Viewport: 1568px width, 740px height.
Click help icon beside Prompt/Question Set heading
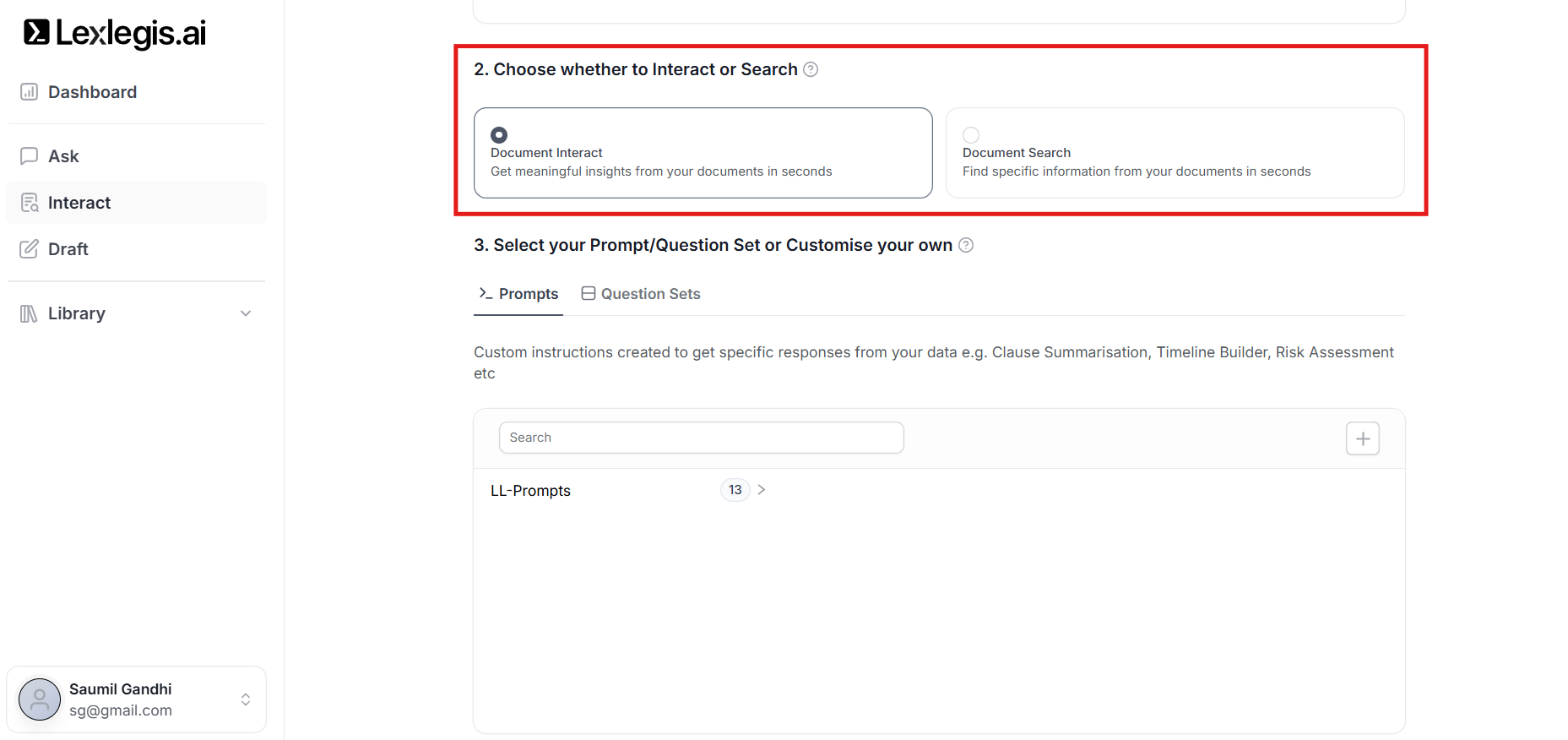pyautogui.click(x=966, y=245)
